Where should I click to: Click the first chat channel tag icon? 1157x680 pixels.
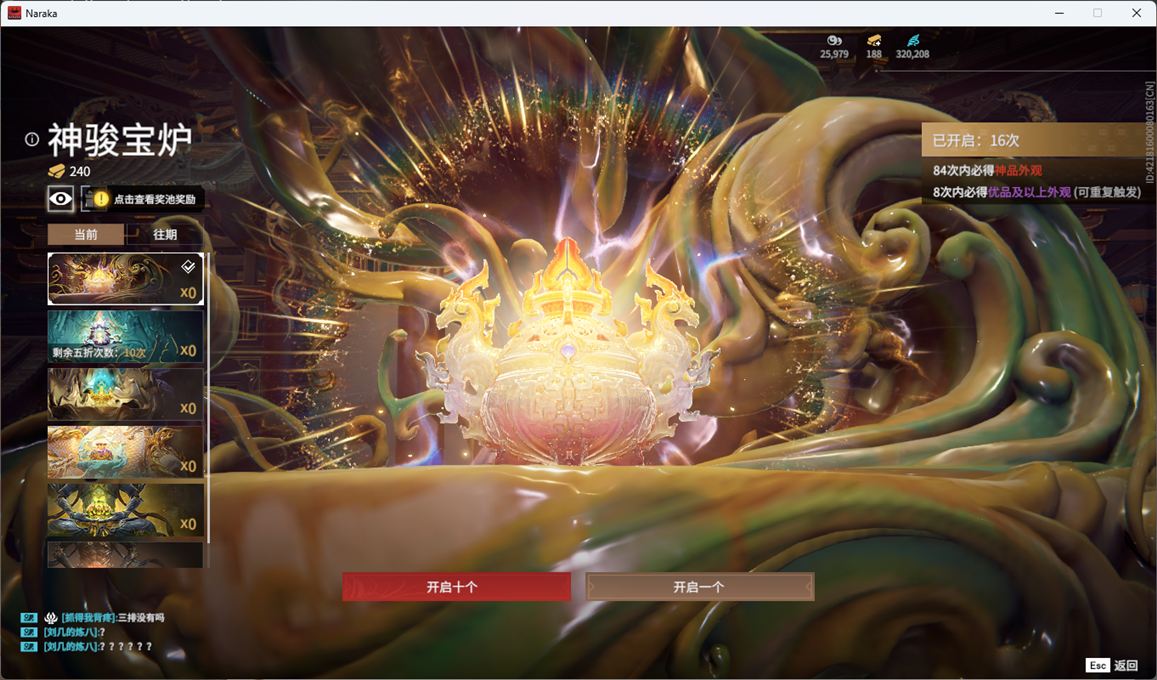pyautogui.click(x=29, y=618)
